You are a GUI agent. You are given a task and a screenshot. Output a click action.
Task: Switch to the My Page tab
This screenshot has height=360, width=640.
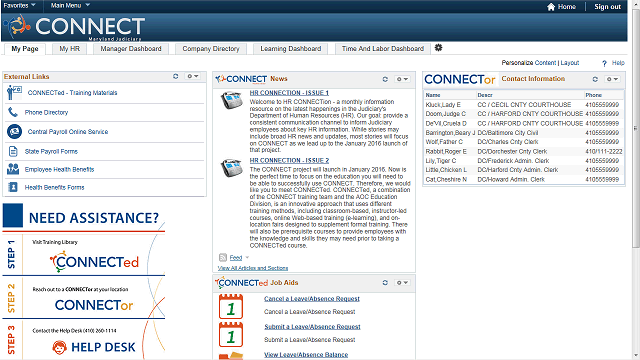25,49
